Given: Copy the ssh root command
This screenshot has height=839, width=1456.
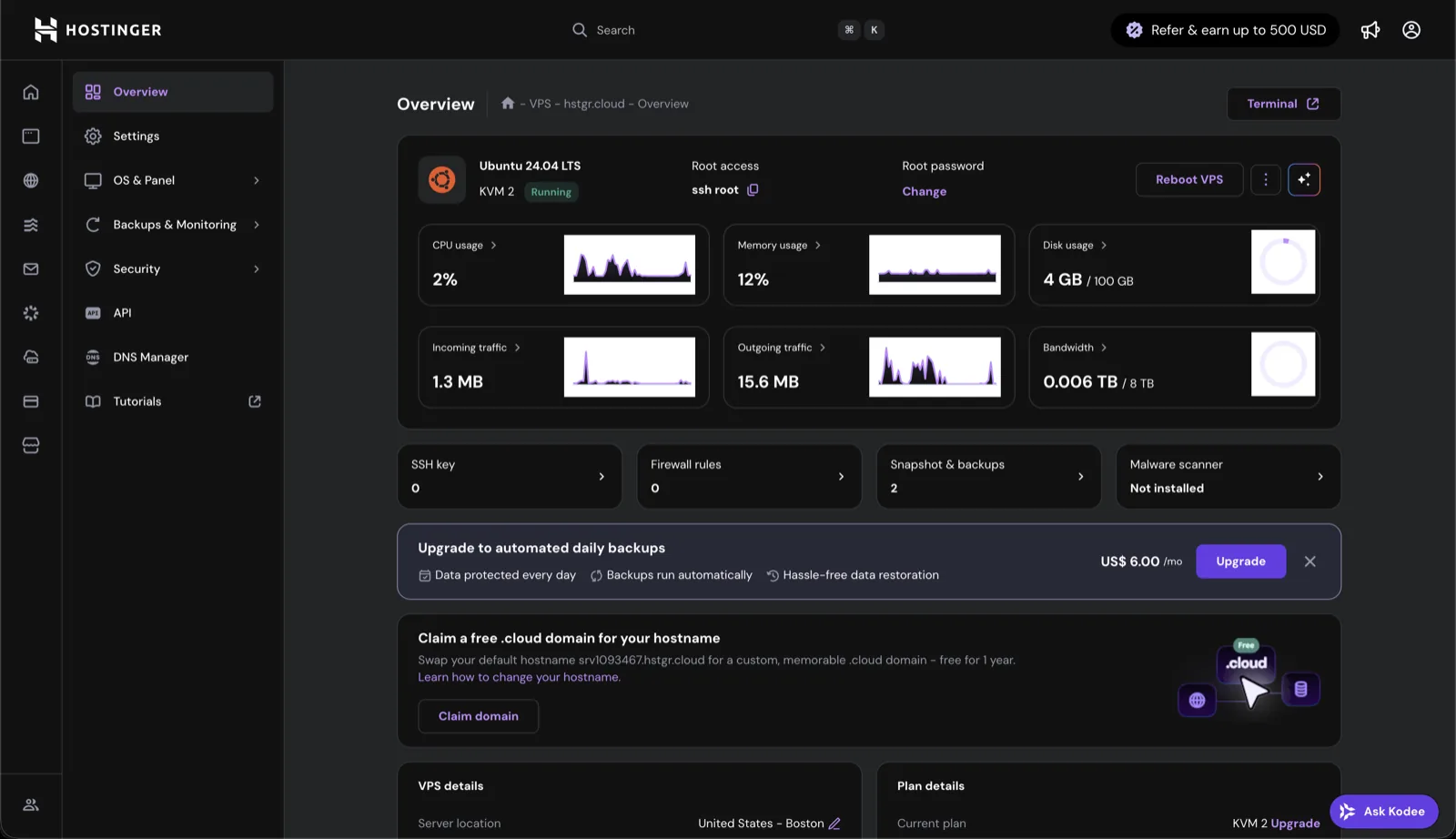Looking at the screenshot, I should pos(753,189).
